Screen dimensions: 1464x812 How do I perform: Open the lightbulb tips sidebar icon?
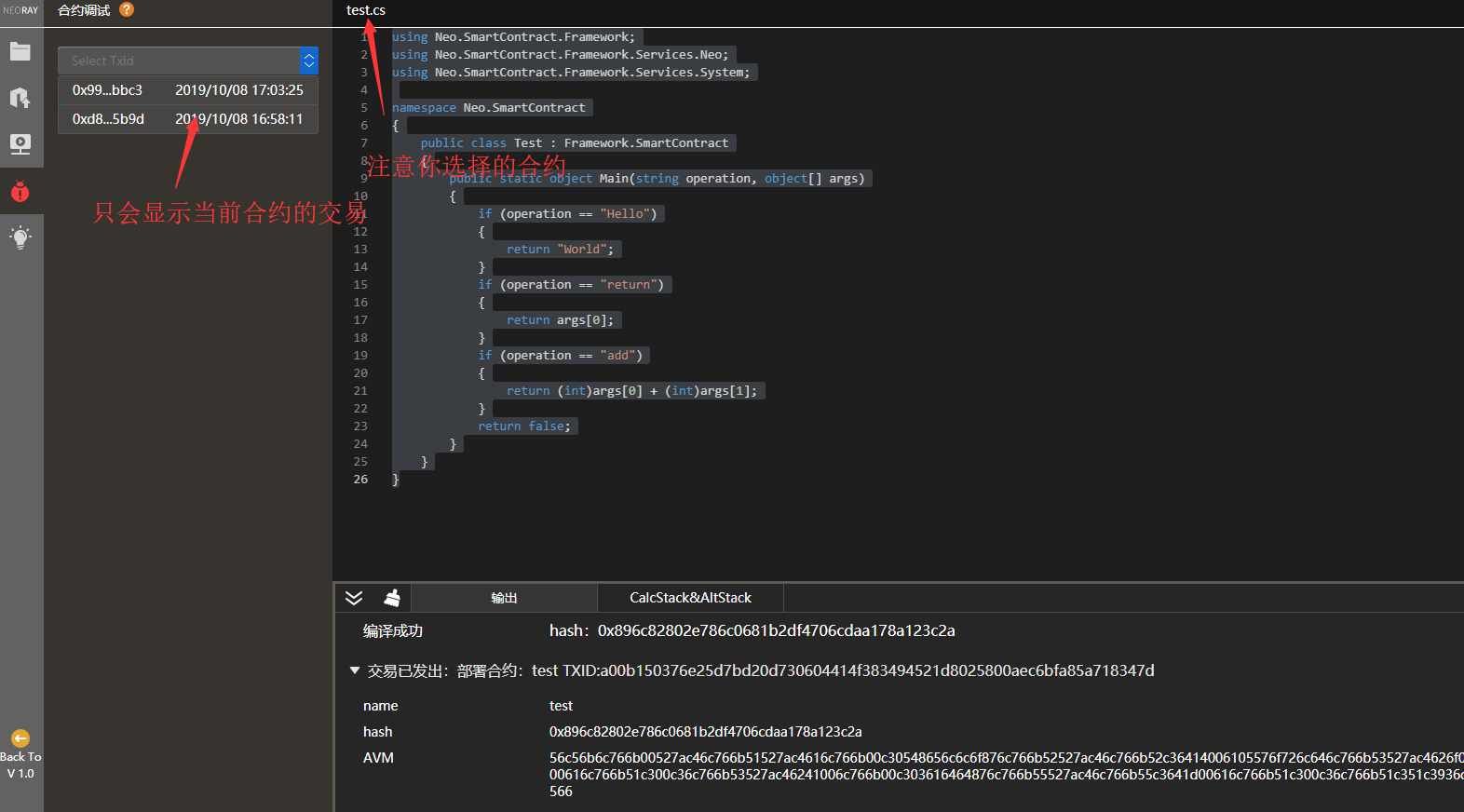tap(20, 237)
